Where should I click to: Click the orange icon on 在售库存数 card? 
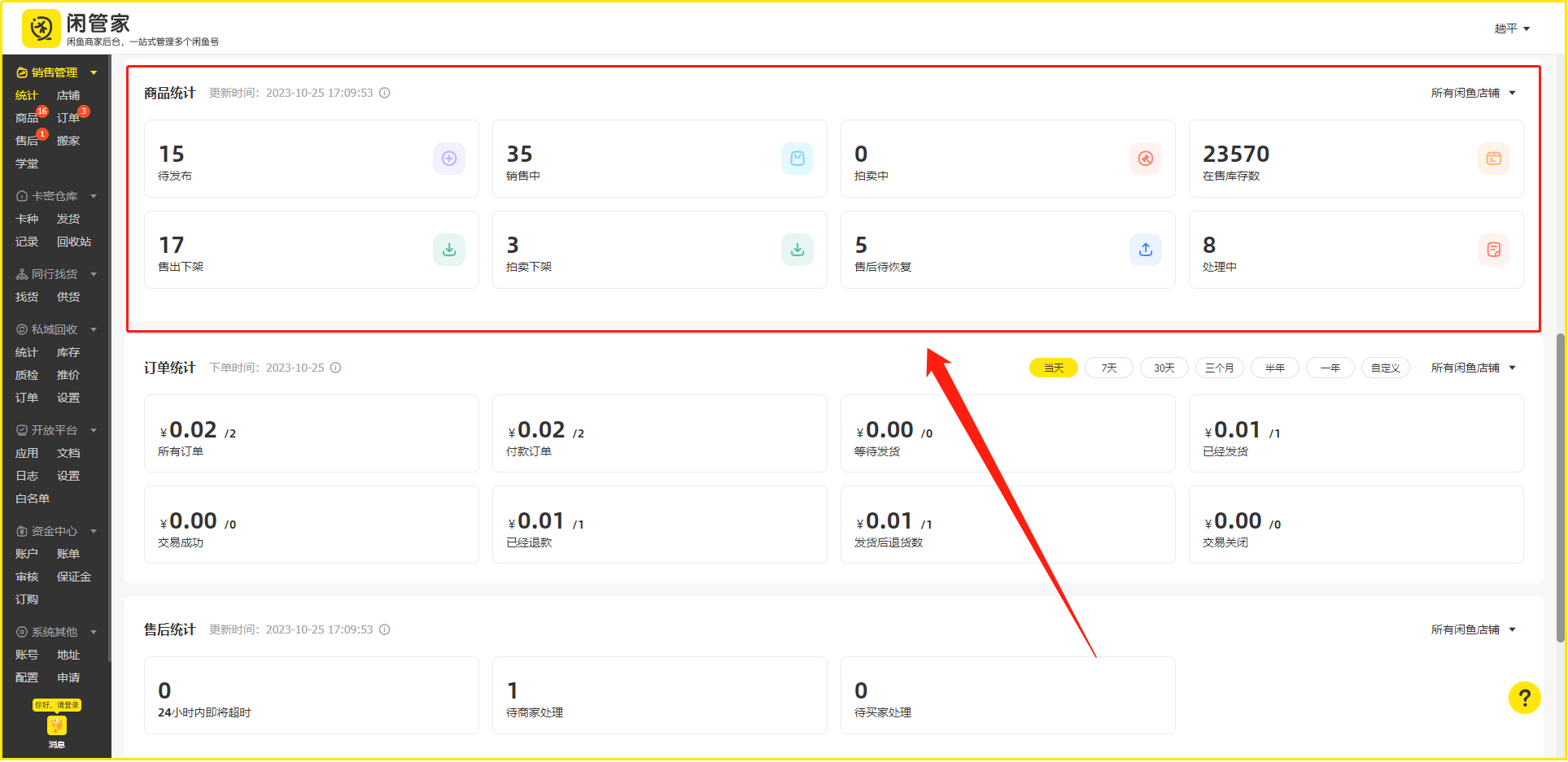click(x=1493, y=159)
